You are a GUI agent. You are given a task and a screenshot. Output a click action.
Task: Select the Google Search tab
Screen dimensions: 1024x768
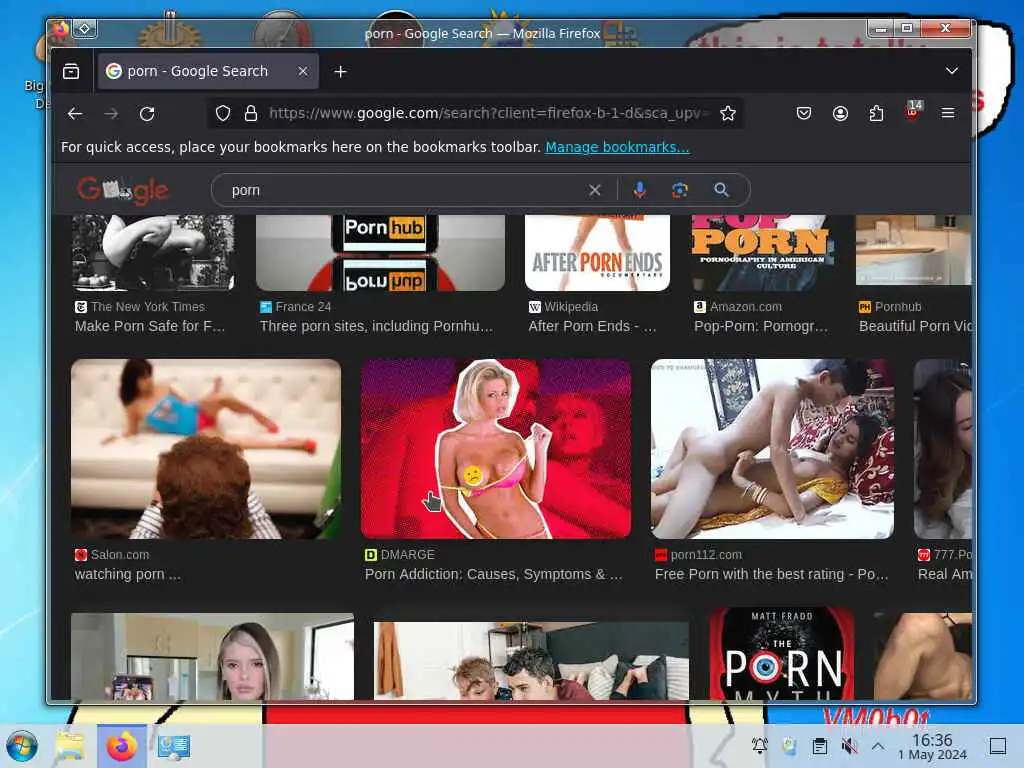(x=208, y=71)
